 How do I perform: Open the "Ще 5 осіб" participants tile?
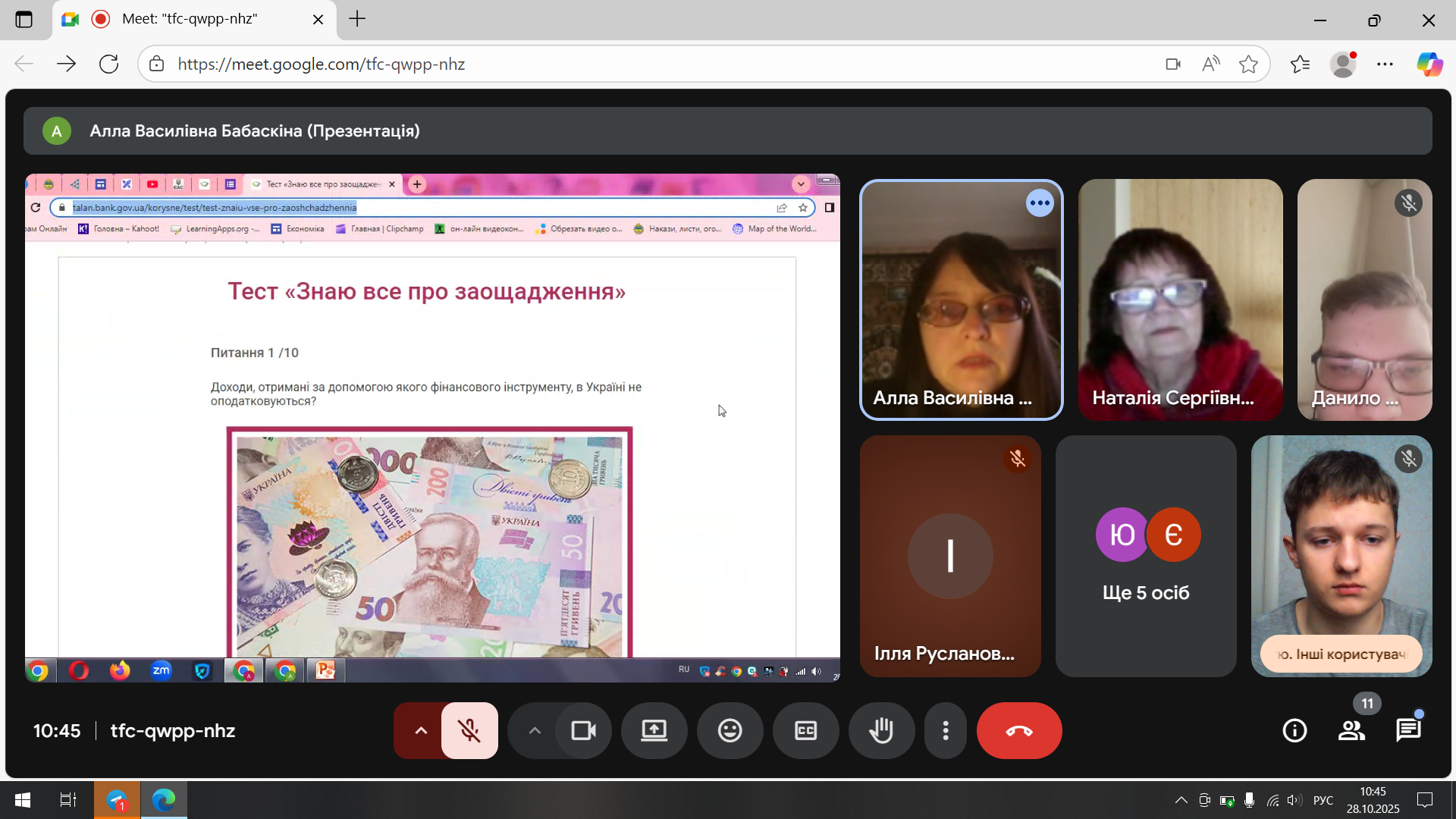click(x=1145, y=556)
